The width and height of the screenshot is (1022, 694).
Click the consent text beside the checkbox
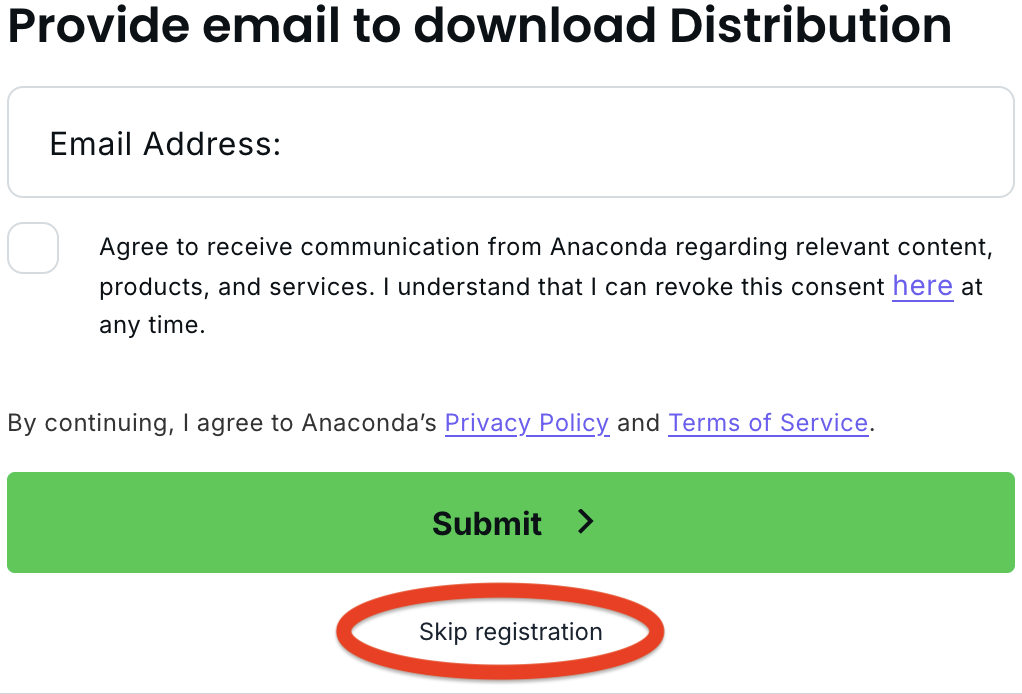546,285
